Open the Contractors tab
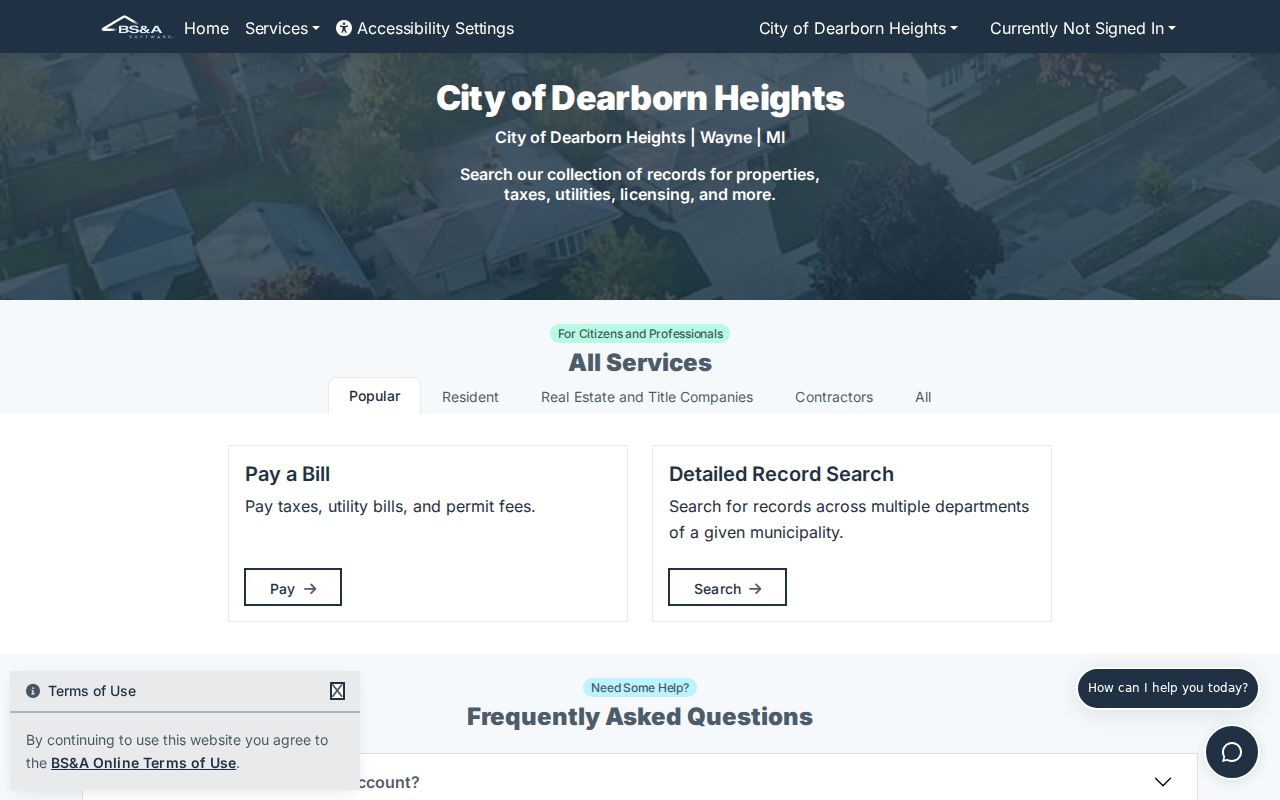This screenshot has width=1280, height=800. [x=834, y=397]
